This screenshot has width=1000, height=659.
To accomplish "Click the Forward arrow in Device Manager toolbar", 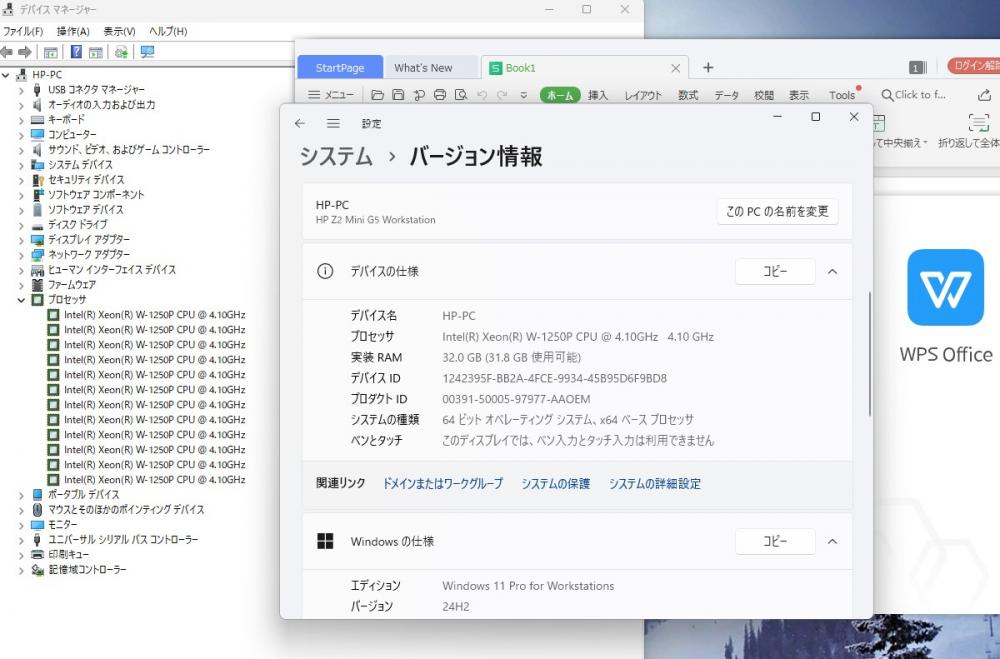I will (x=25, y=52).
